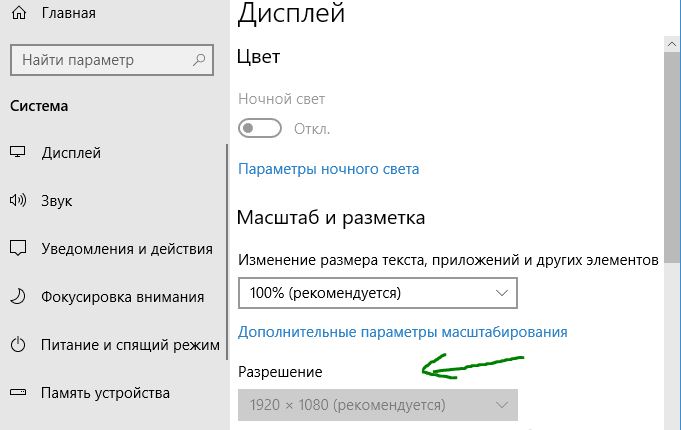The height and width of the screenshot is (430, 681).
Task: Click the scrollbar up arrow
Action: point(672,44)
